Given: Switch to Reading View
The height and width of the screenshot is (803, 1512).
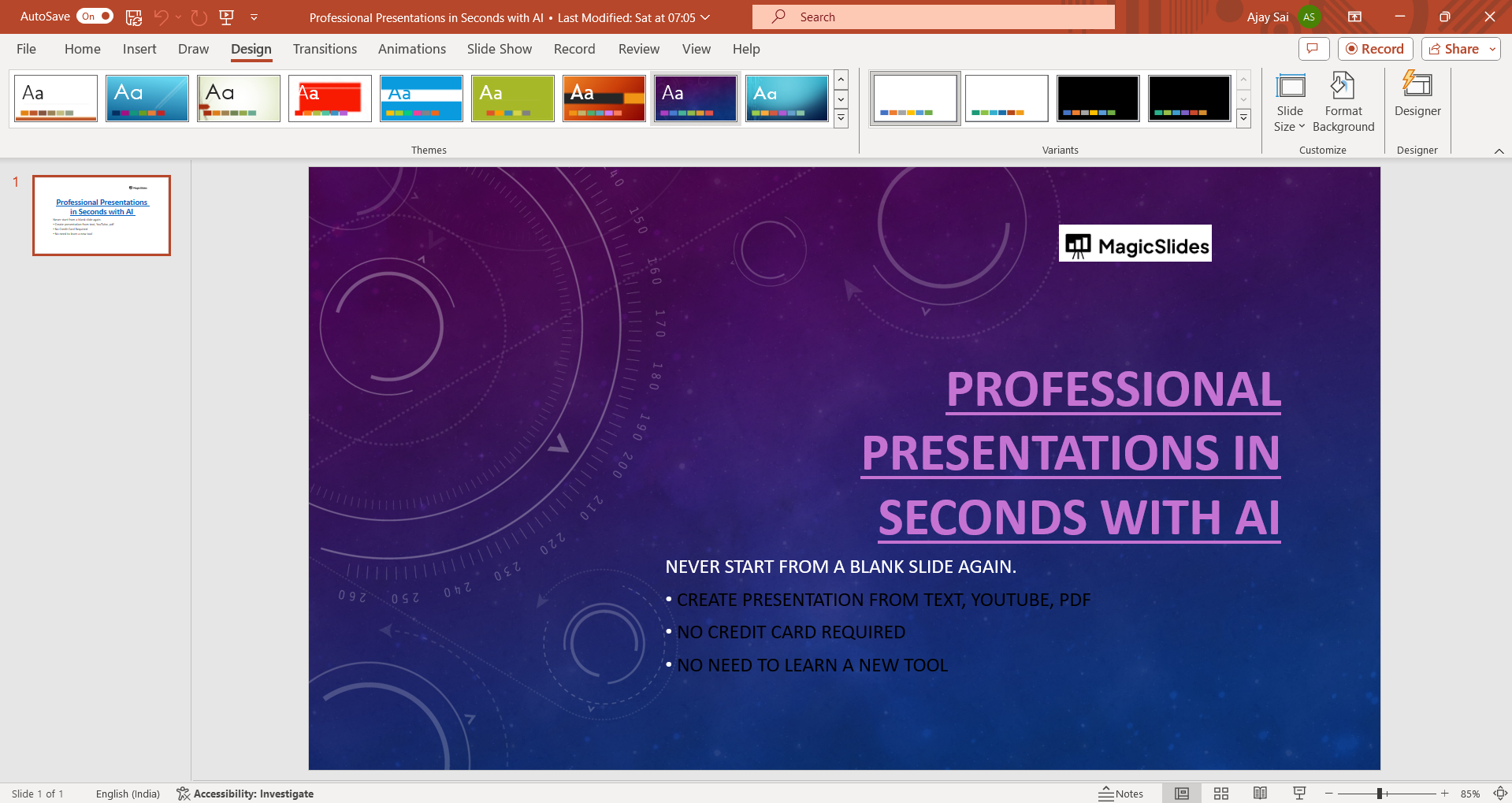Looking at the screenshot, I should (1260, 794).
